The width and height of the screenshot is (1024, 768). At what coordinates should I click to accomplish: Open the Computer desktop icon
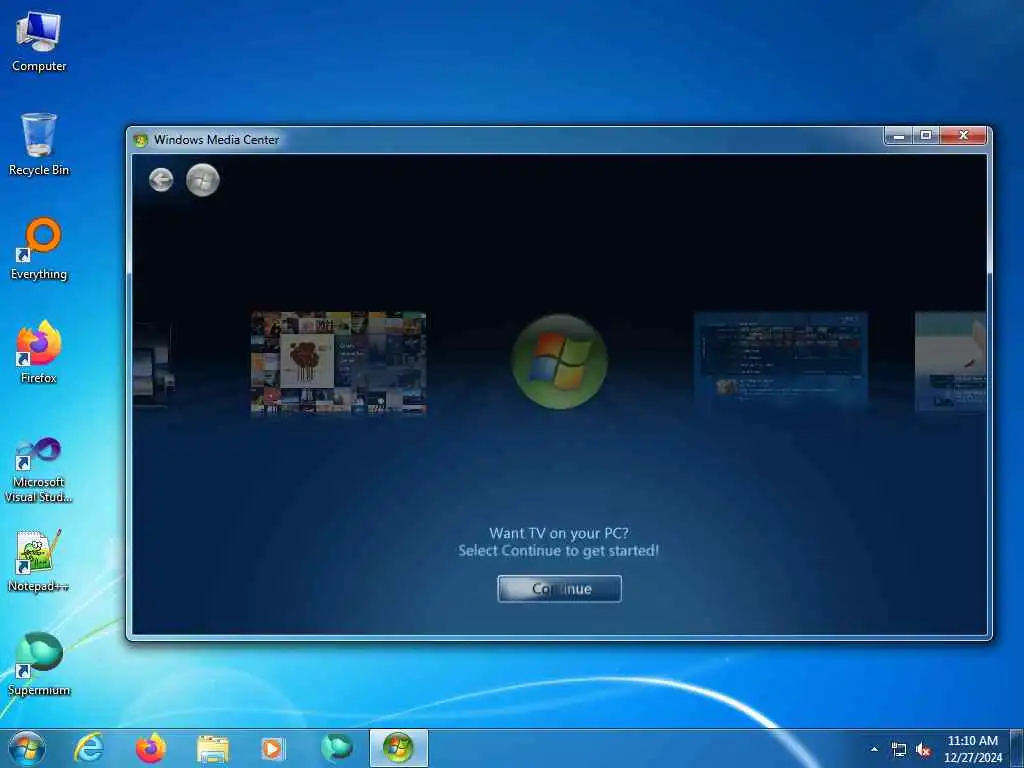click(x=39, y=42)
